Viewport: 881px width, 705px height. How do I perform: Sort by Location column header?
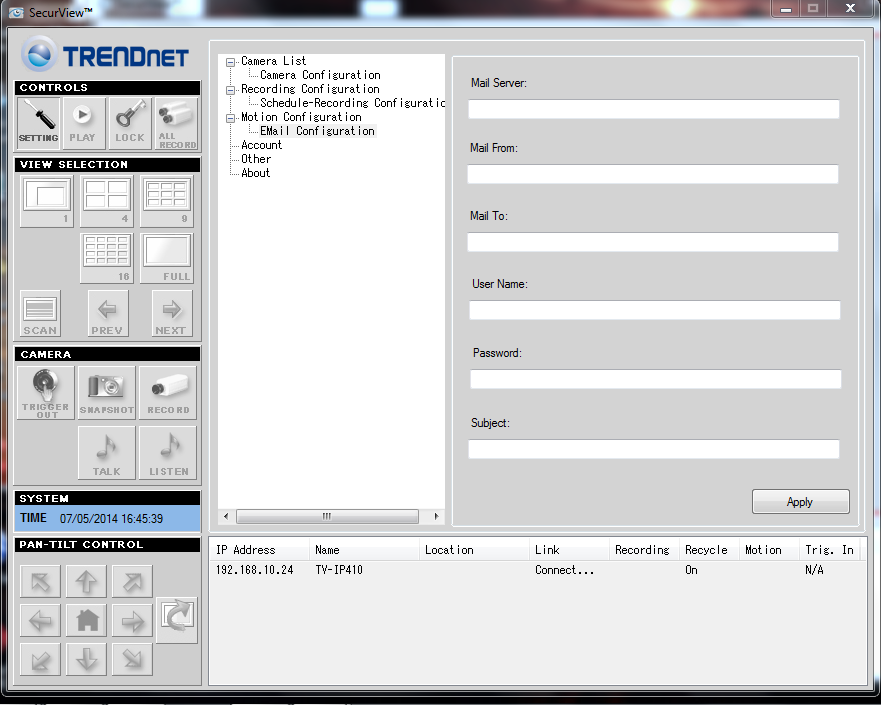474,550
